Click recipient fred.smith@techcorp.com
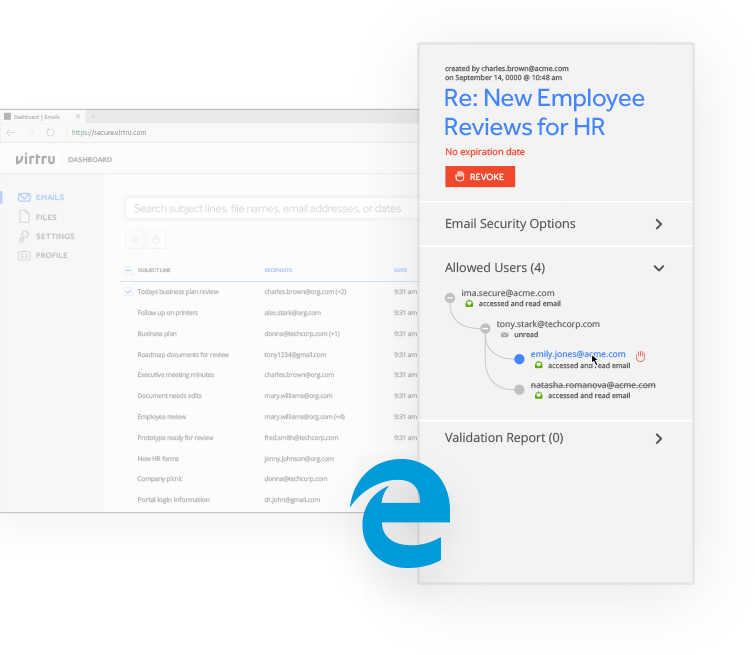755x655 pixels. [x=301, y=438]
